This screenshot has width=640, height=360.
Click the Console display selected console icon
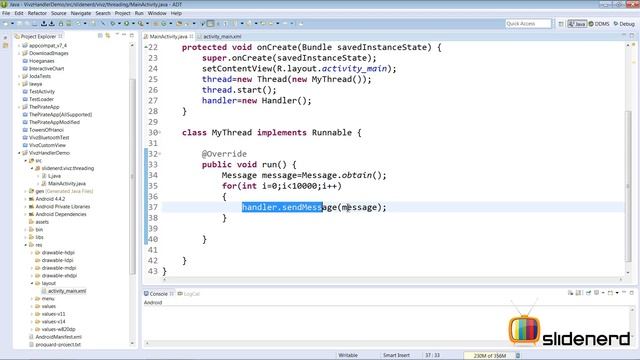(x=597, y=293)
